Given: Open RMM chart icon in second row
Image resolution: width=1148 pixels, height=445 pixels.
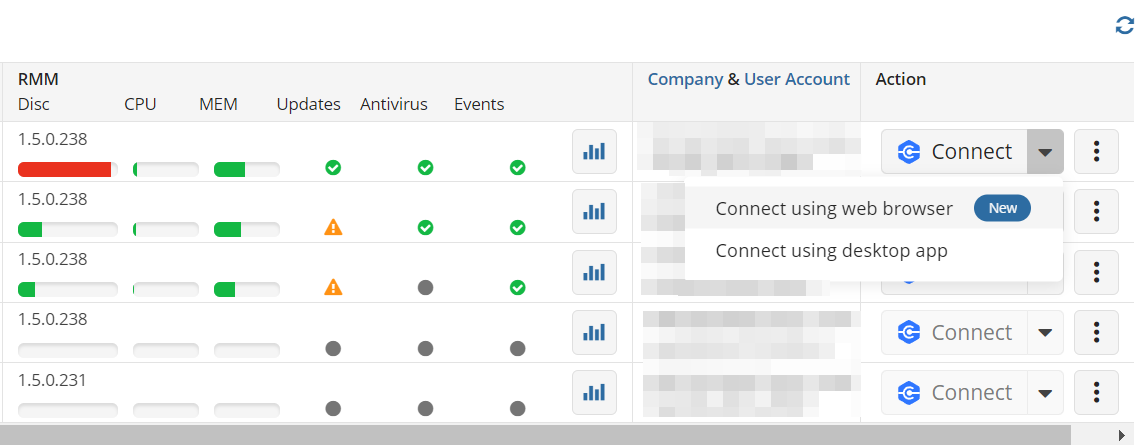Looking at the screenshot, I should [594, 212].
